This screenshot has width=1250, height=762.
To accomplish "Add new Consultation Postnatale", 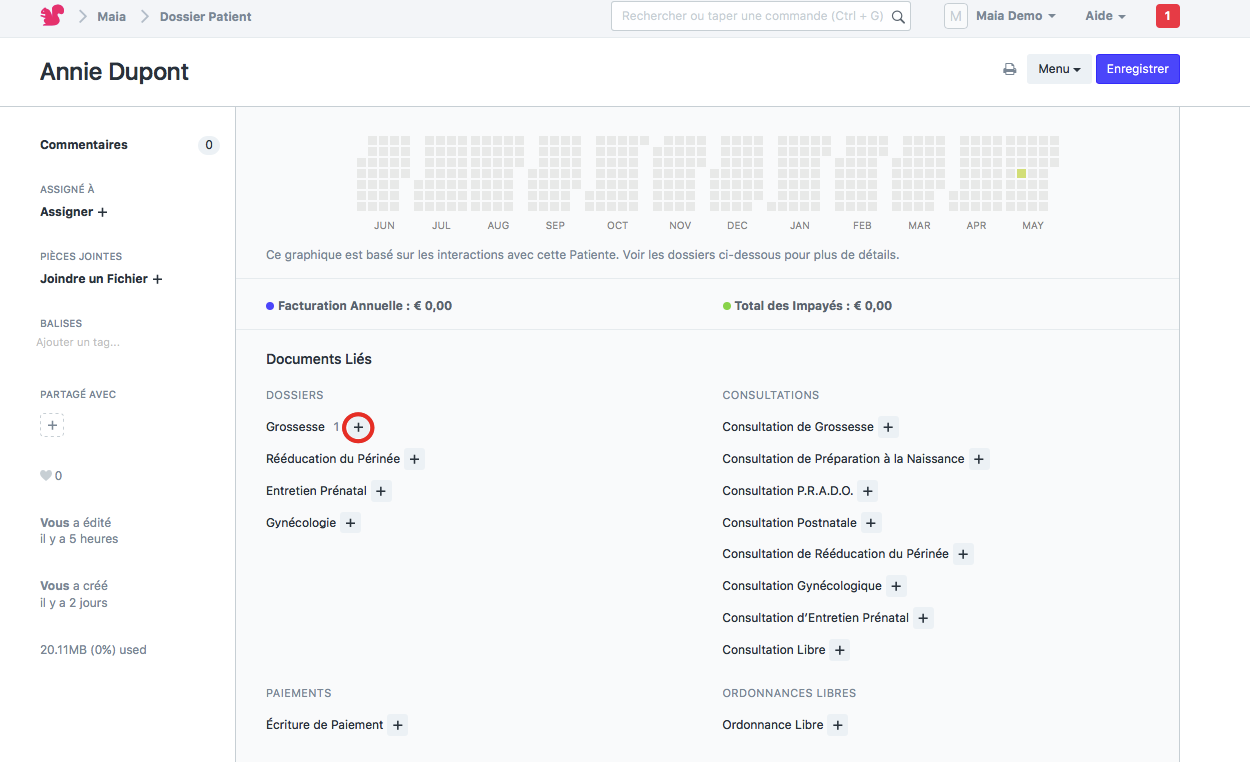I will [871, 523].
